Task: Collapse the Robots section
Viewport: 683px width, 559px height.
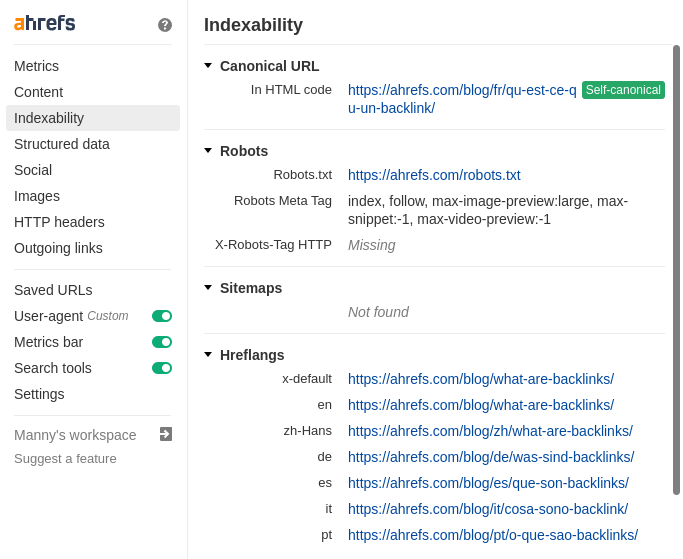Action: [x=208, y=151]
